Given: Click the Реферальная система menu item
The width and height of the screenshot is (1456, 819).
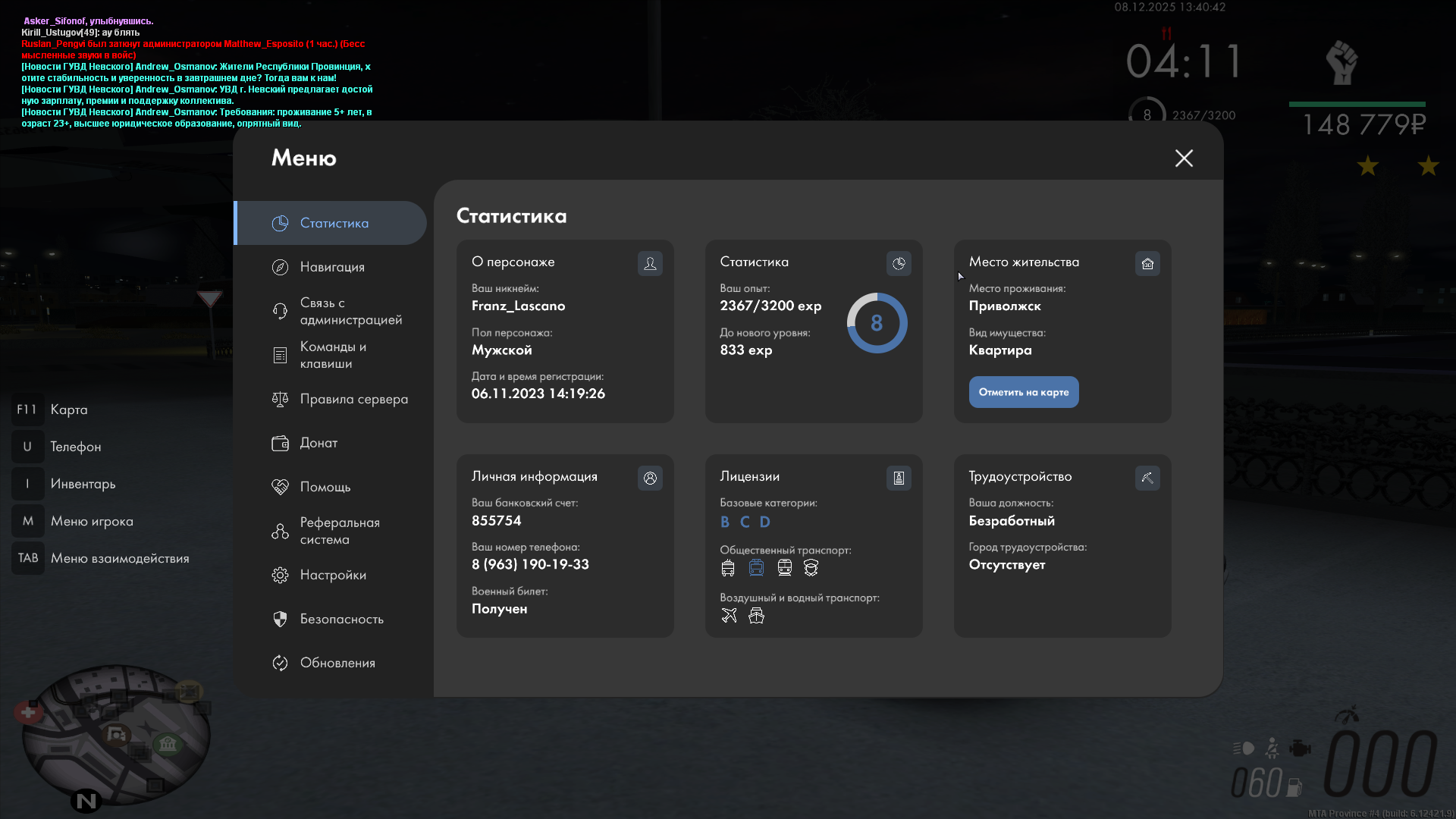Looking at the screenshot, I should [x=338, y=531].
